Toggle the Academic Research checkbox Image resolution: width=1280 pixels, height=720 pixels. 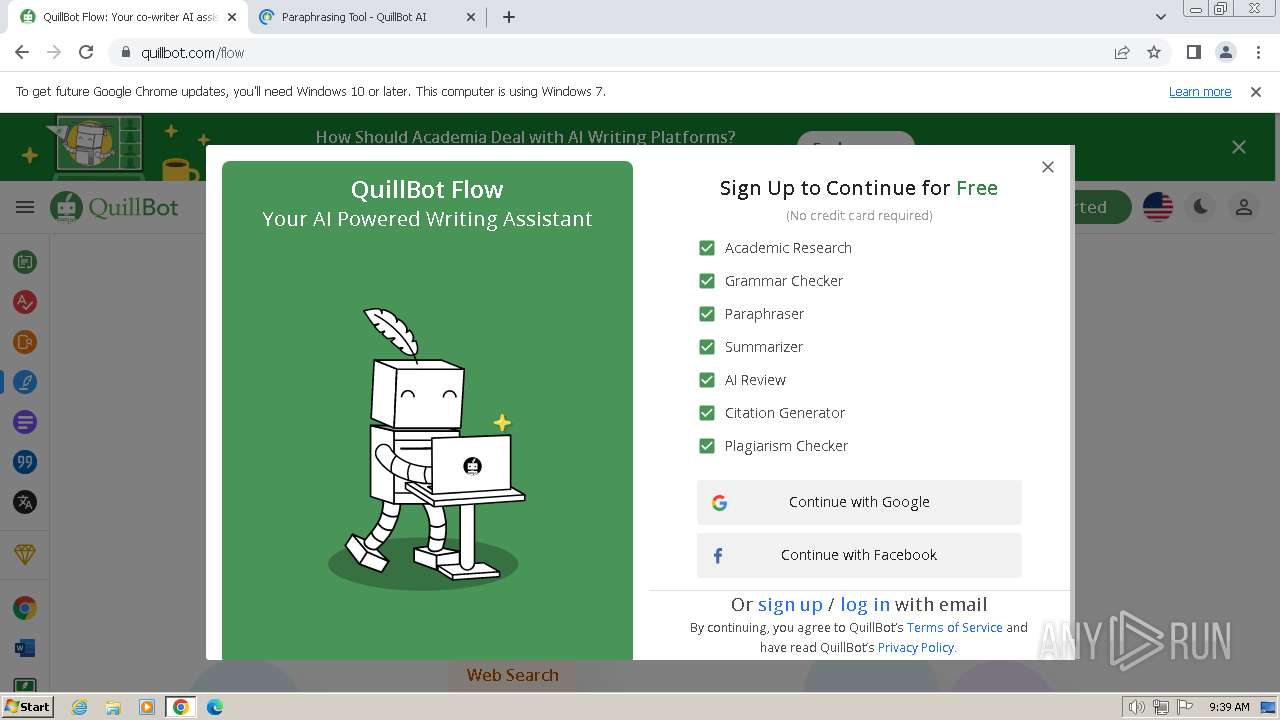click(707, 248)
